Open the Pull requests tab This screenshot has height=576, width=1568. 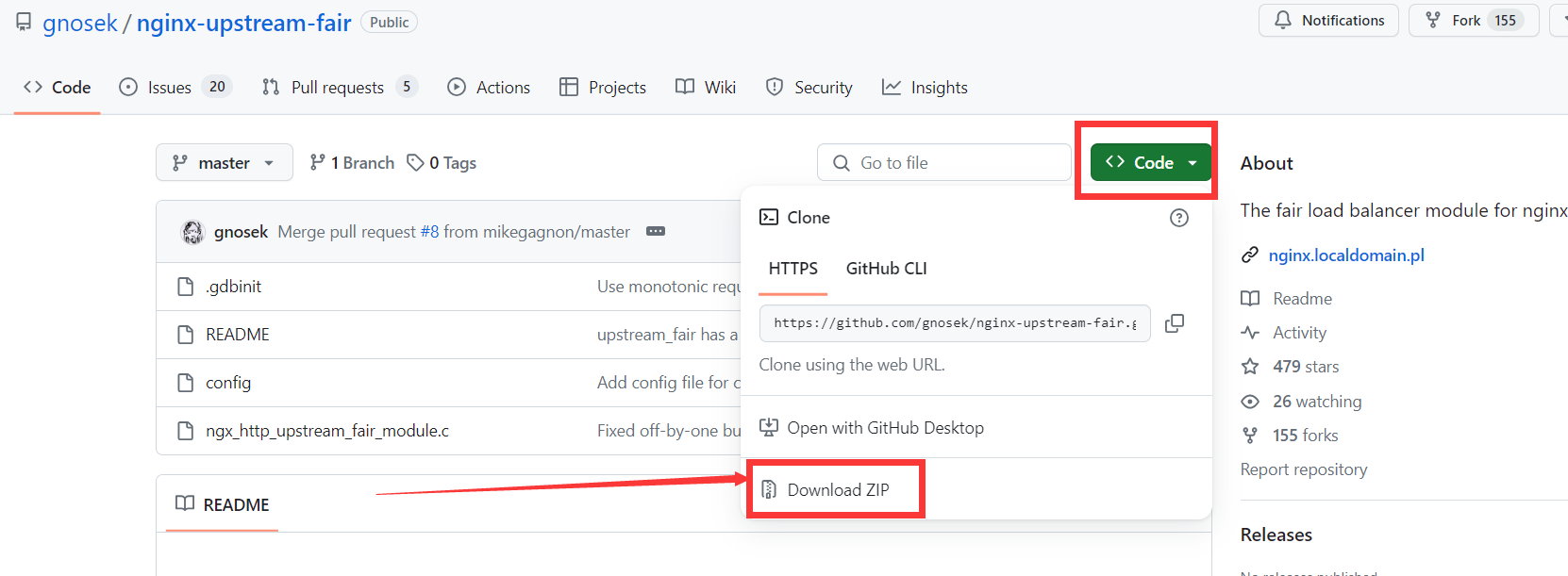tap(339, 88)
